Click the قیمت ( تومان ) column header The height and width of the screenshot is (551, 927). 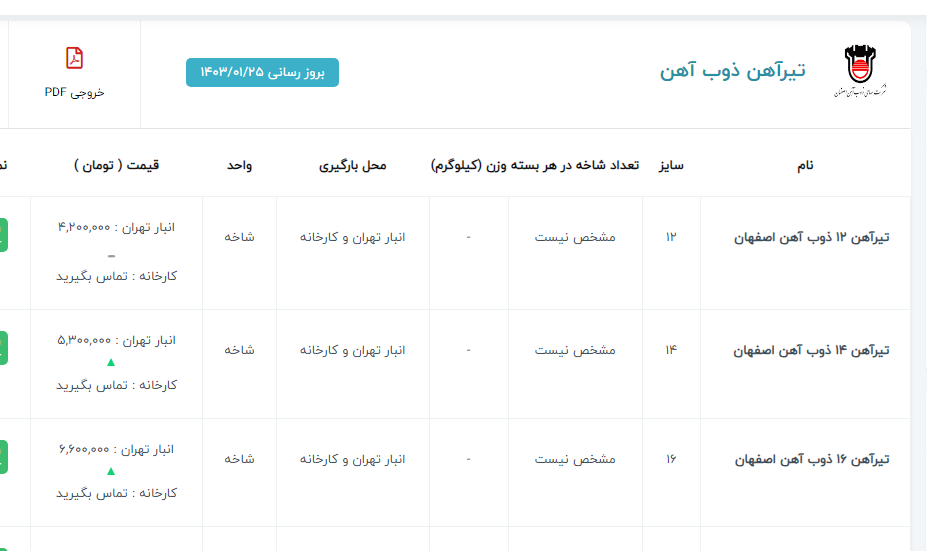pos(116,165)
